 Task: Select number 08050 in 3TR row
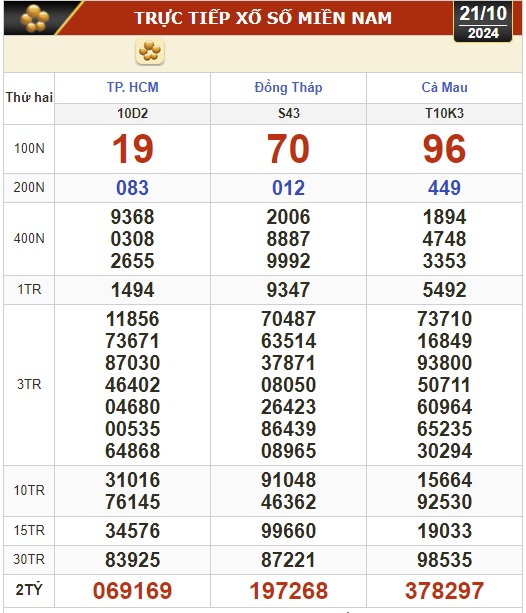coord(288,385)
